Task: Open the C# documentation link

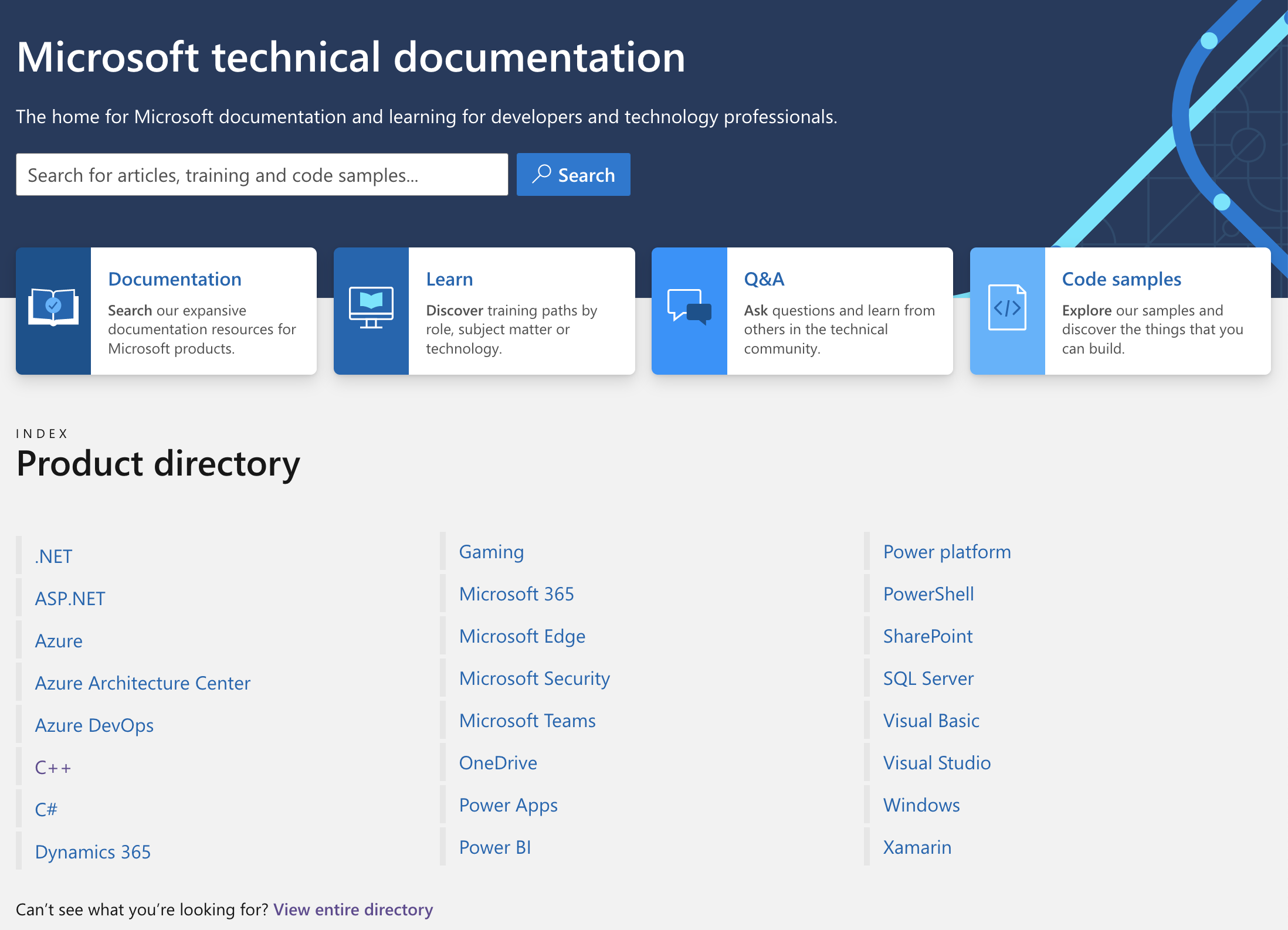Action: (46, 809)
